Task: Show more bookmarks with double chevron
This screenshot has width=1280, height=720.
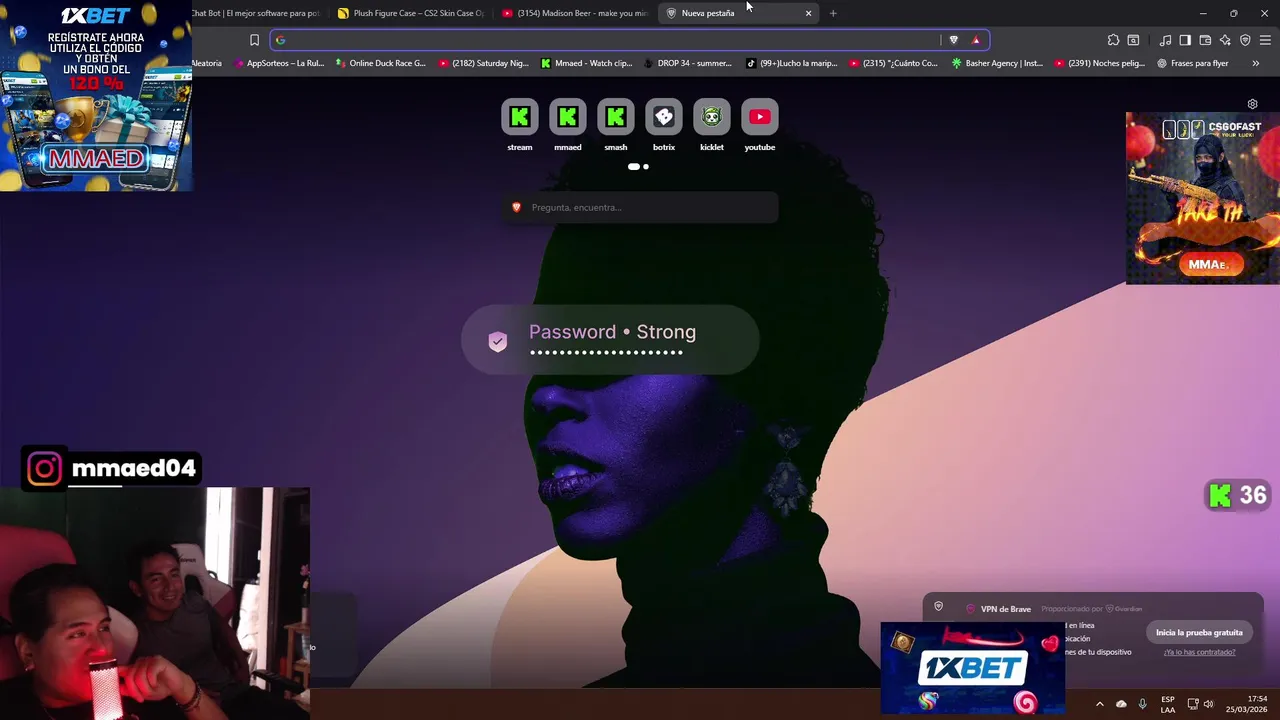Action: coord(1255,63)
